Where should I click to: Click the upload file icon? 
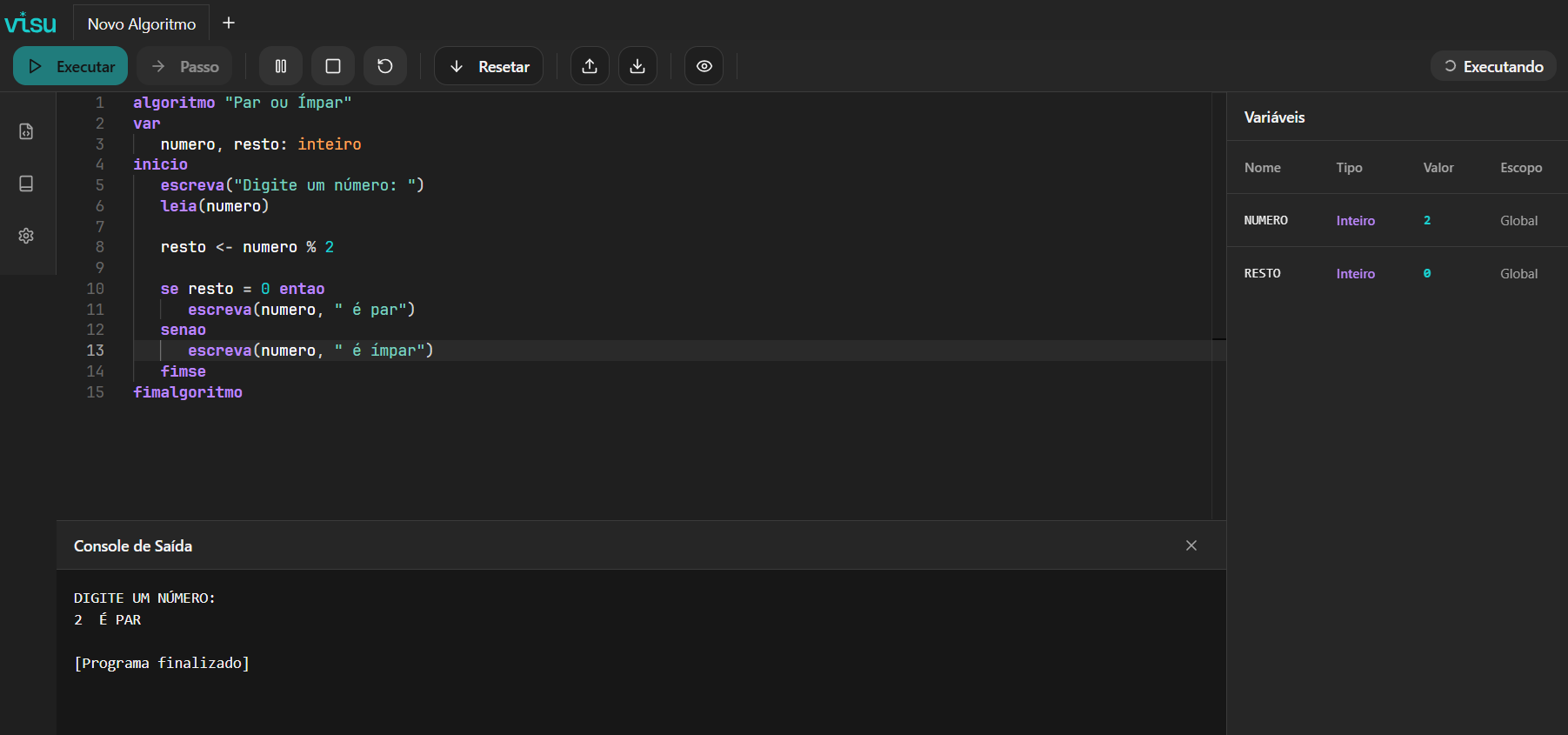pyautogui.click(x=590, y=66)
